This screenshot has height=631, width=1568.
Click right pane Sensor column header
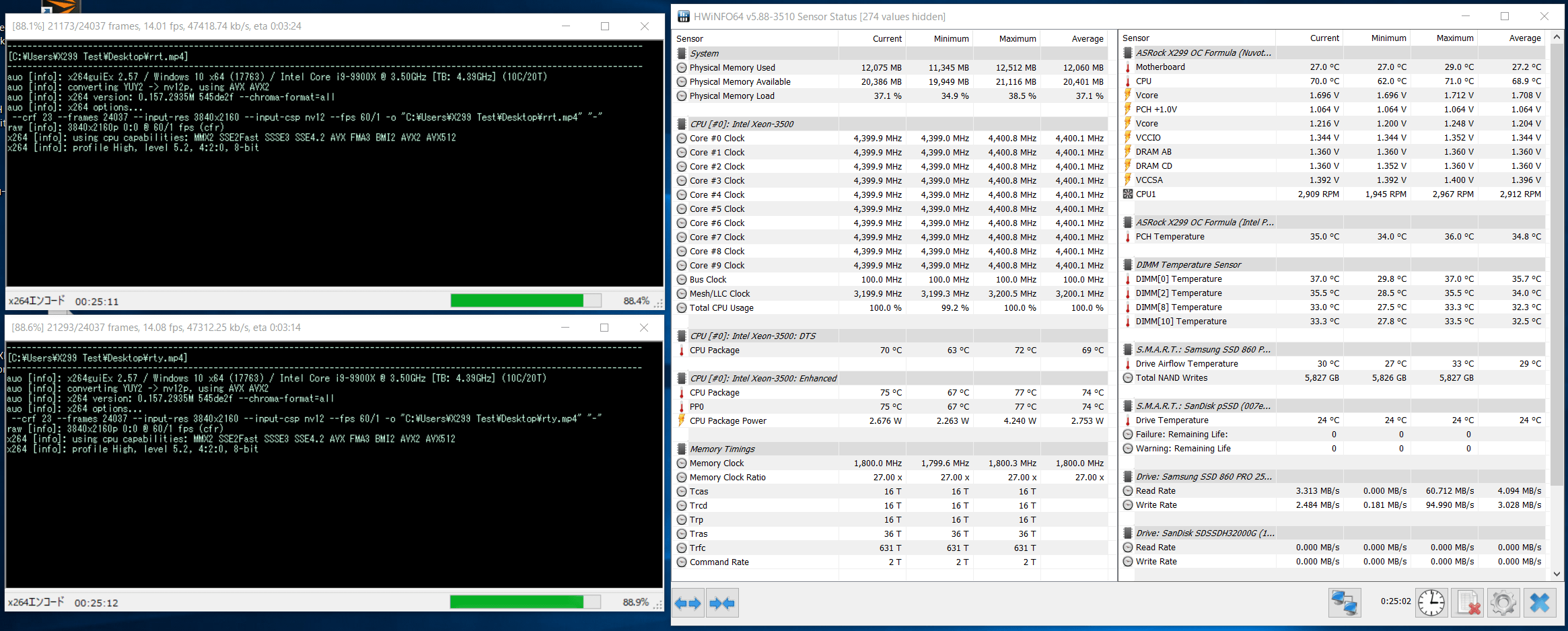(1197, 38)
